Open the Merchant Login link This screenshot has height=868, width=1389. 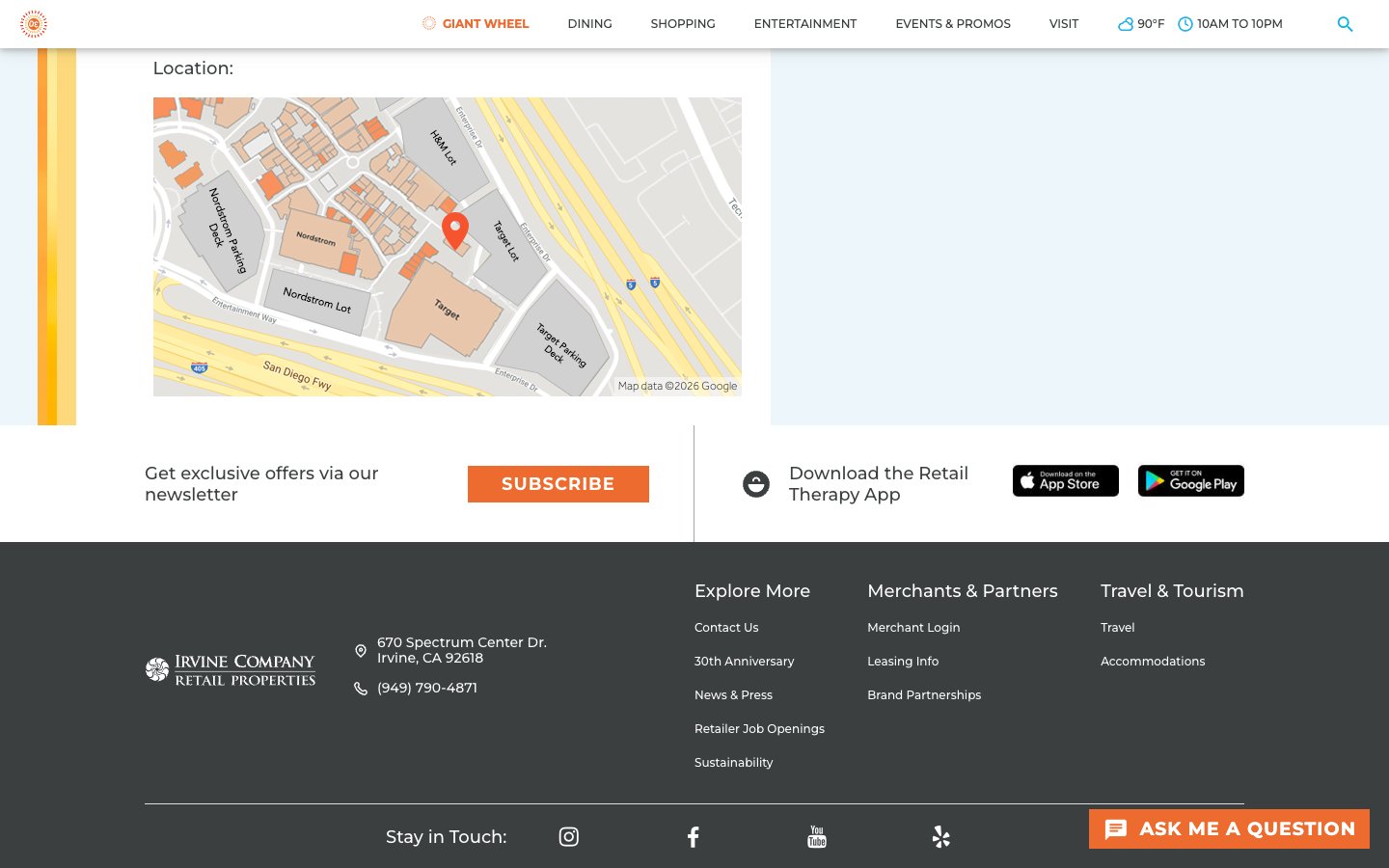tap(913, 627)
